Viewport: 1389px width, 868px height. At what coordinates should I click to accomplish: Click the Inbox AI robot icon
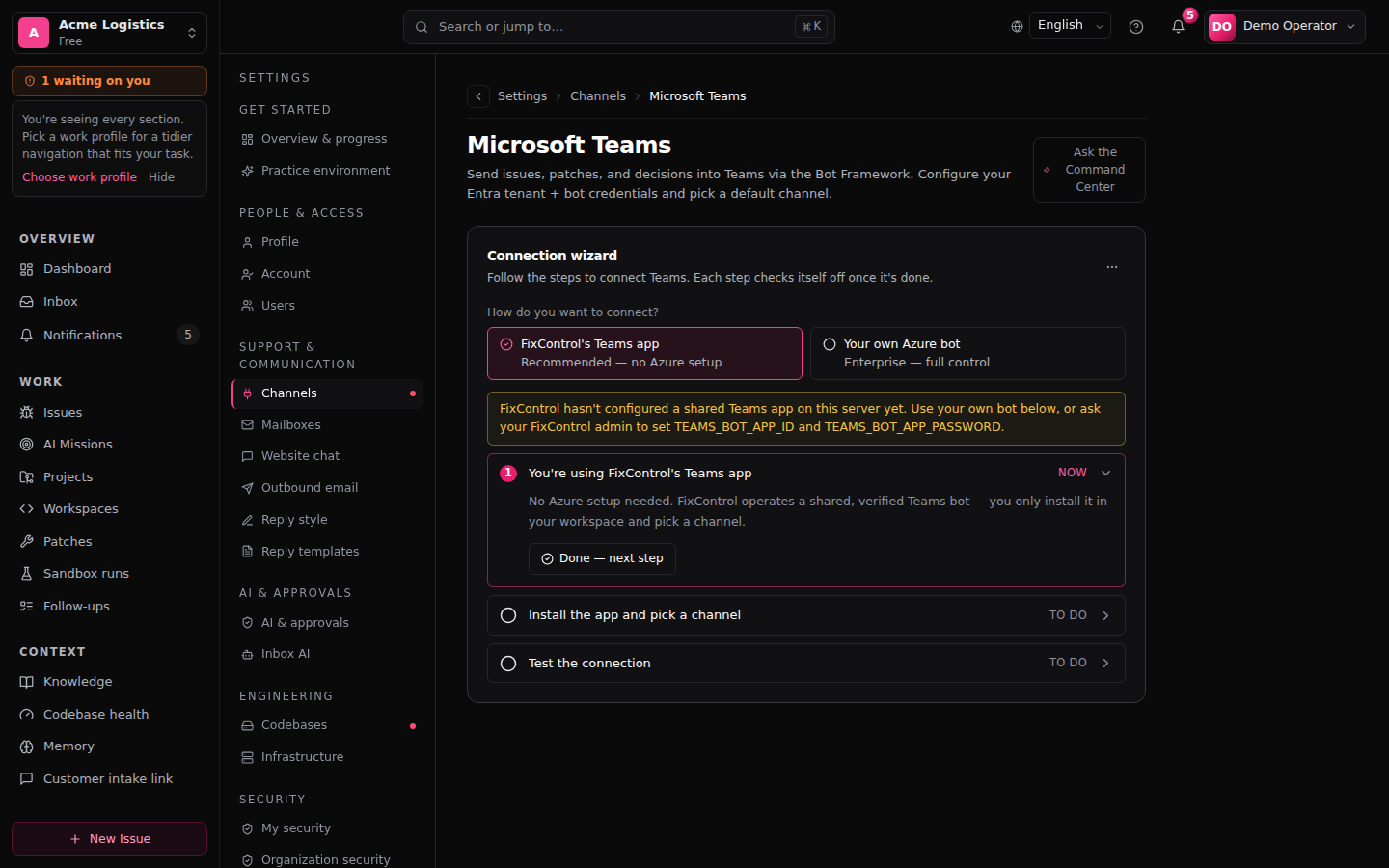coord(248,654)
